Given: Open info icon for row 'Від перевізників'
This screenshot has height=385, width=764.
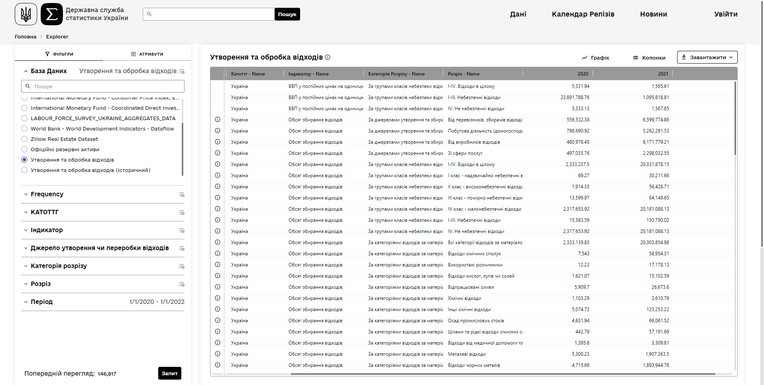Looking at the screenshot, I should click(x=217, y=119).
